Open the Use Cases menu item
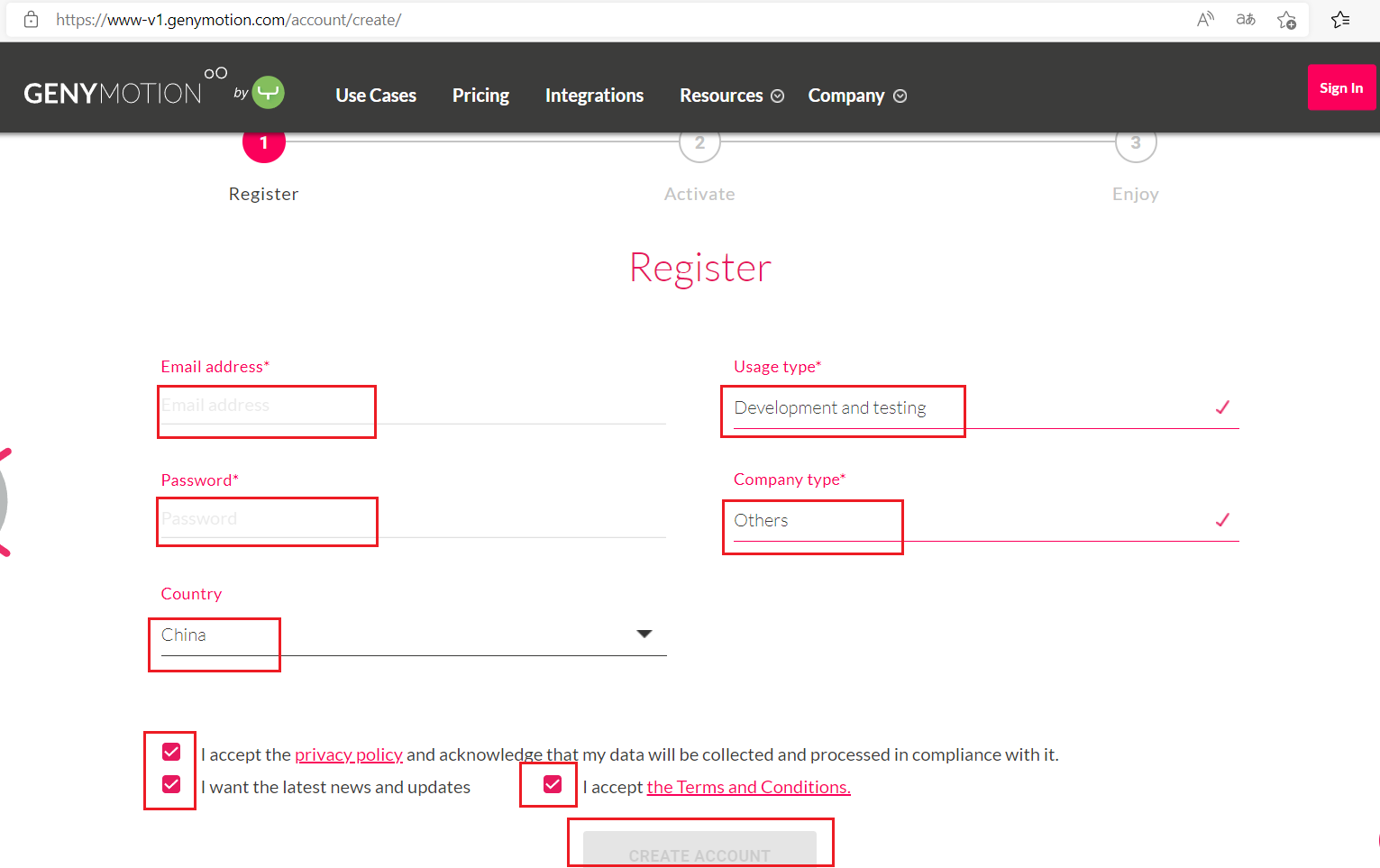Screen dimensions: 1380x868 (376, 96)
